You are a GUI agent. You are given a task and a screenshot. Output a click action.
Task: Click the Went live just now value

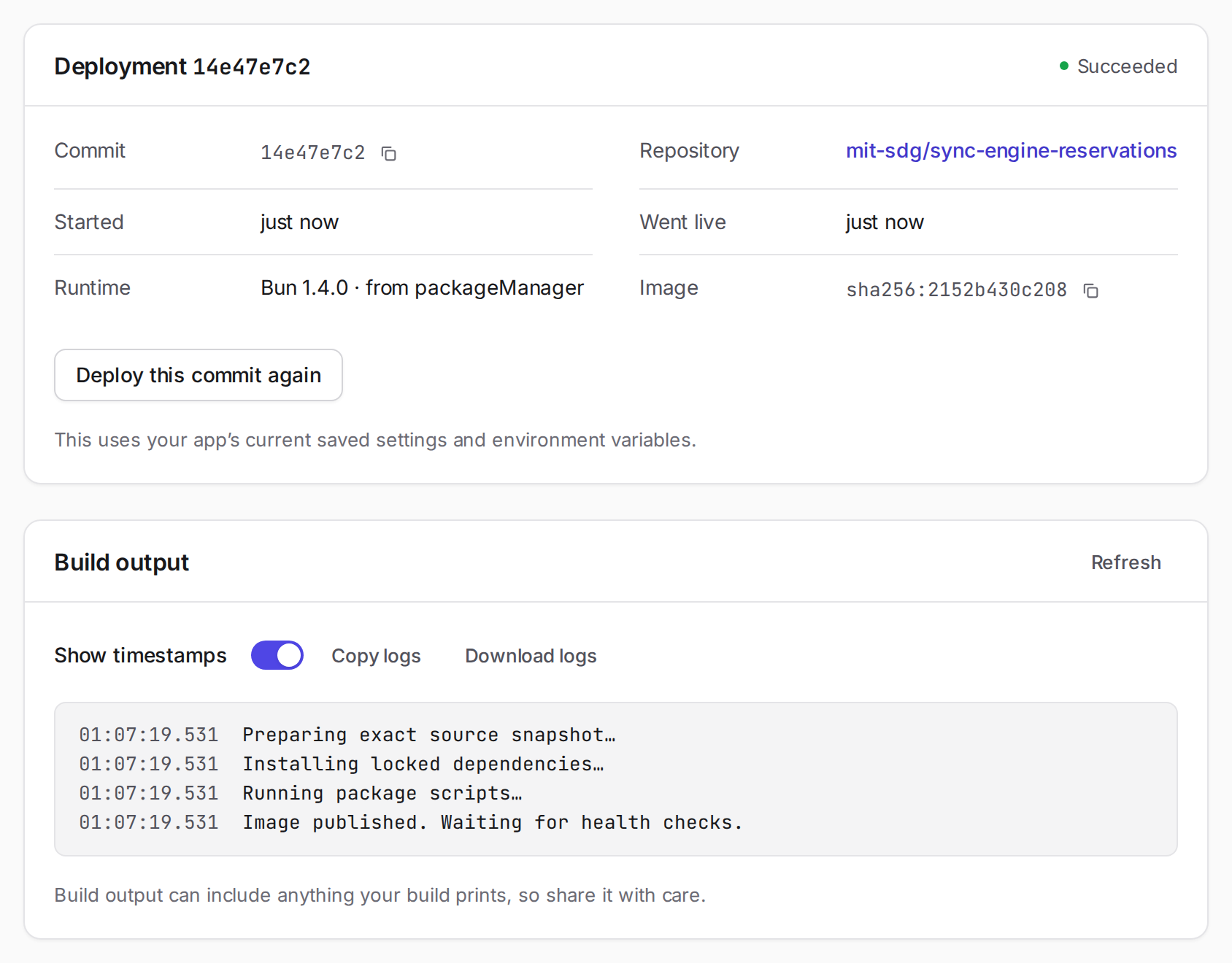(885, 222)
